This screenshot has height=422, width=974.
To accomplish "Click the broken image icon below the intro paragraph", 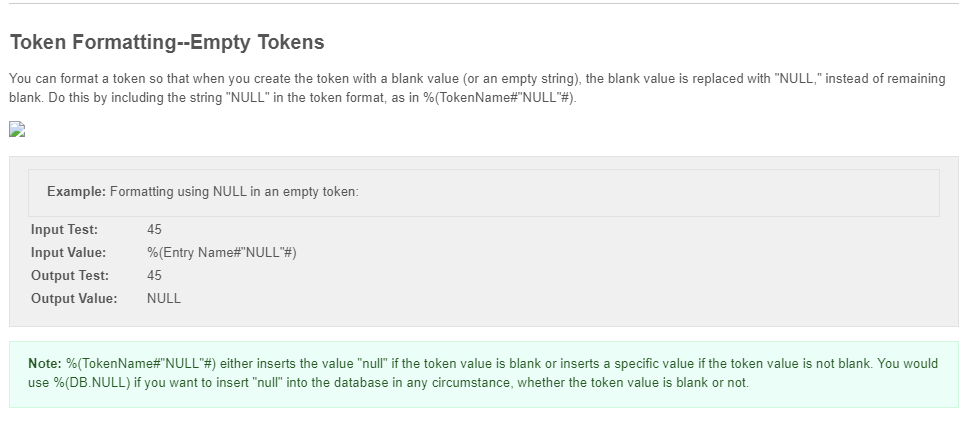I will tap(17, 129).
